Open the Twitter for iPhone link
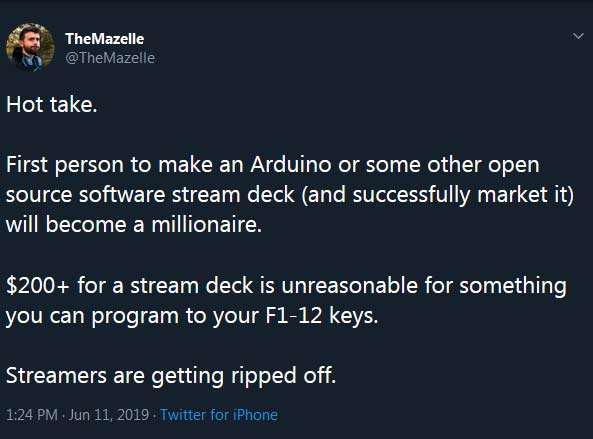Screen dimensions: 593x439 [x=219, y=415]
